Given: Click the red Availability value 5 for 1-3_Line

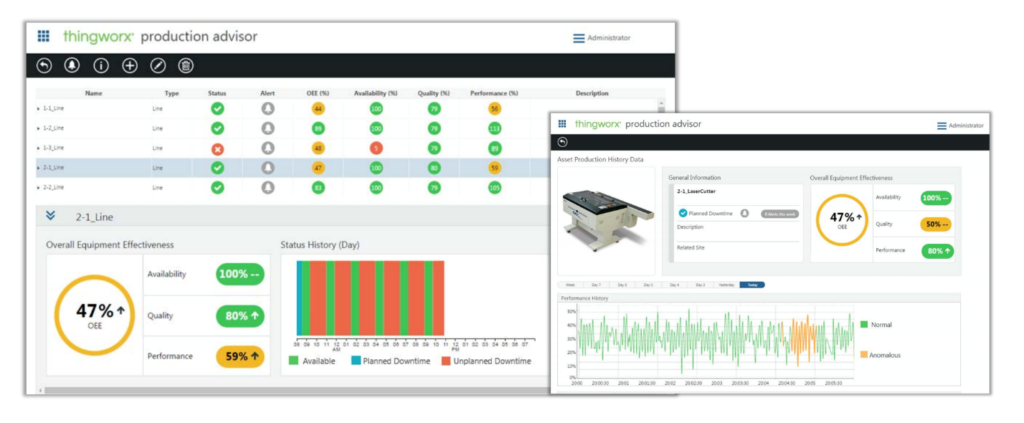Looking at the screenshot, I should click(376, 148).
